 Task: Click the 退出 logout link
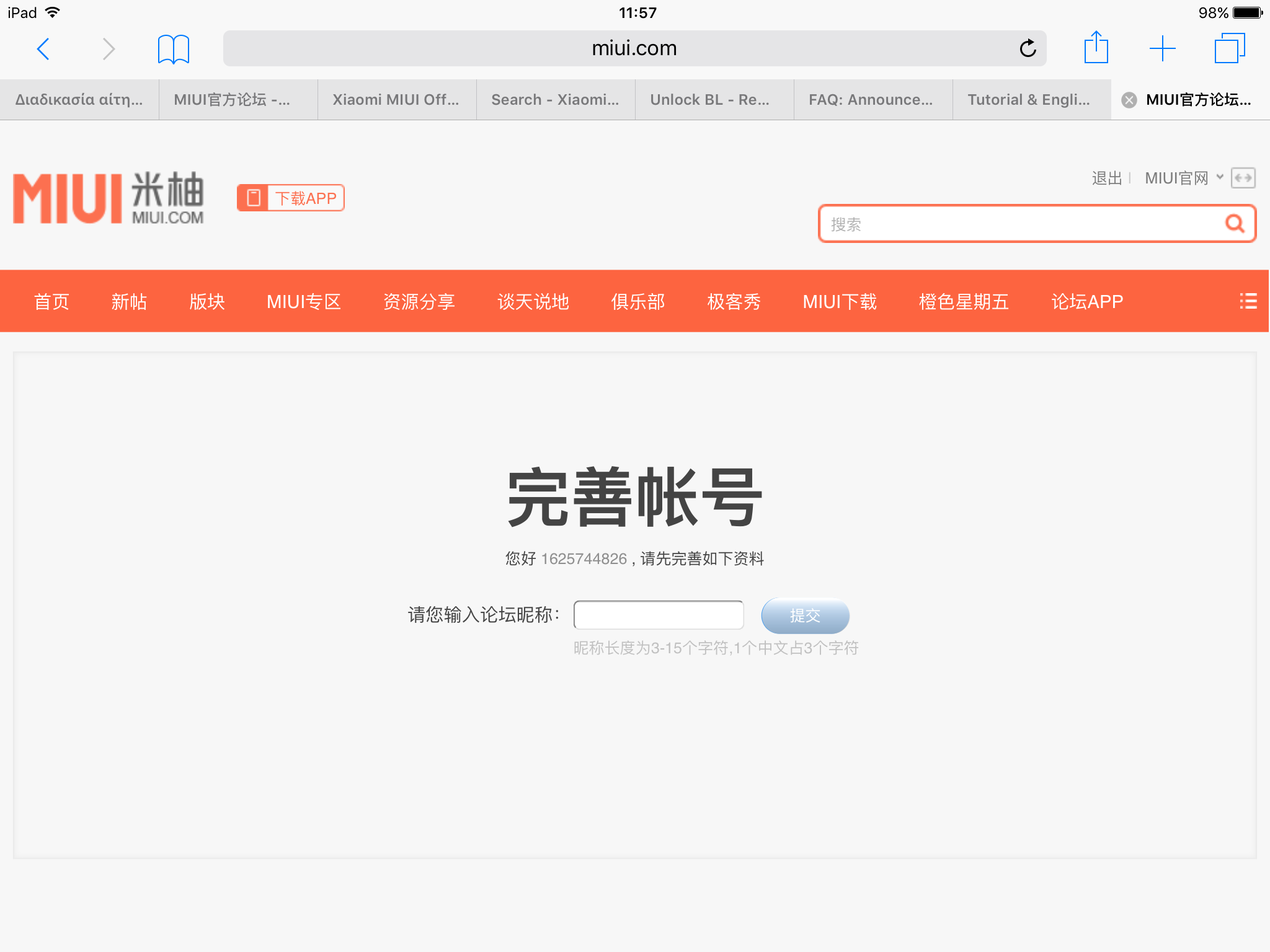pos(1106,178)
